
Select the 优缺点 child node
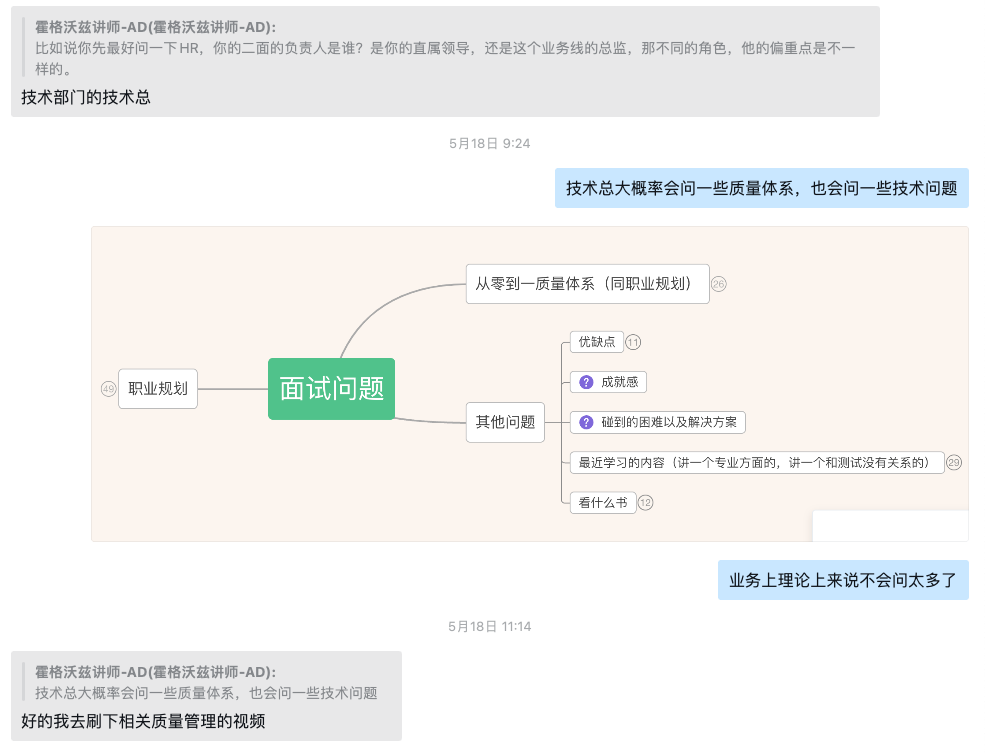(x=596, y=342)
